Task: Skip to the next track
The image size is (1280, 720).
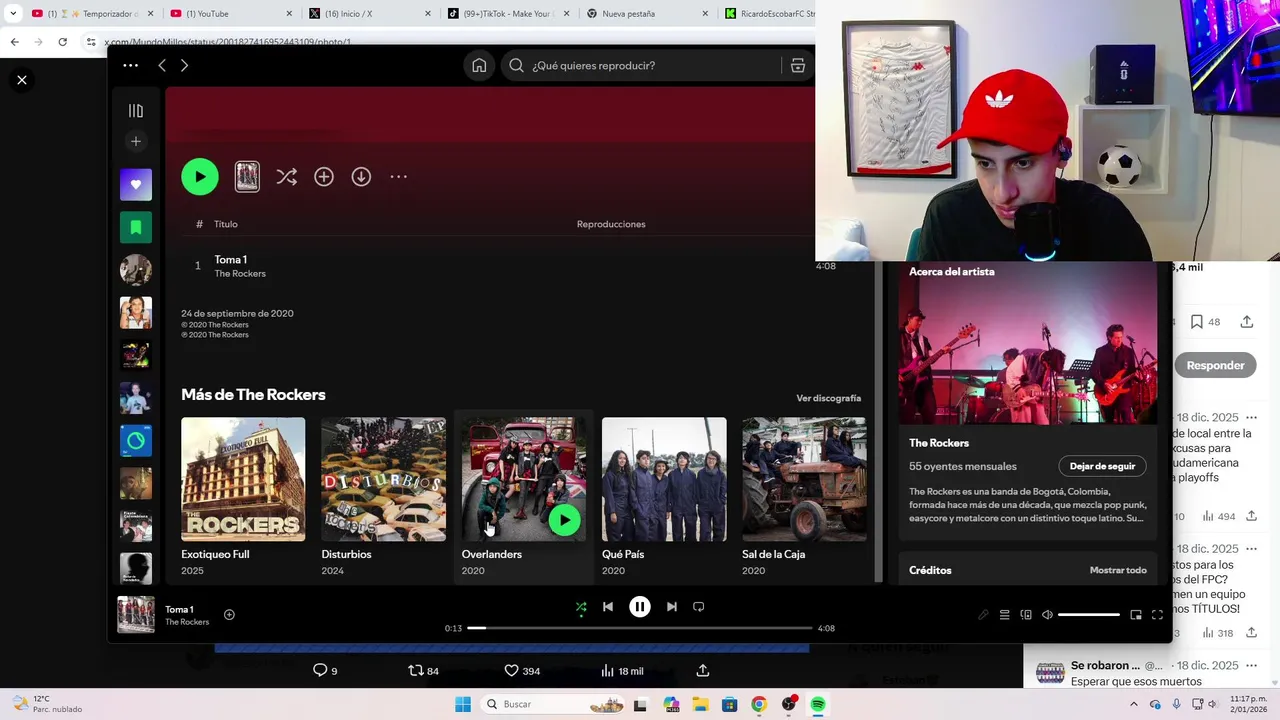Action: tap(672, 607)
